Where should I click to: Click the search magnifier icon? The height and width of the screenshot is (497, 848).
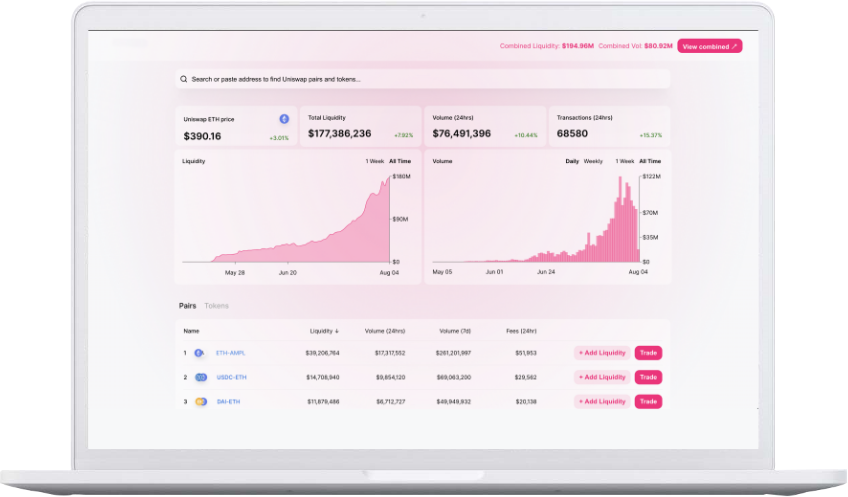coord(184,79)
